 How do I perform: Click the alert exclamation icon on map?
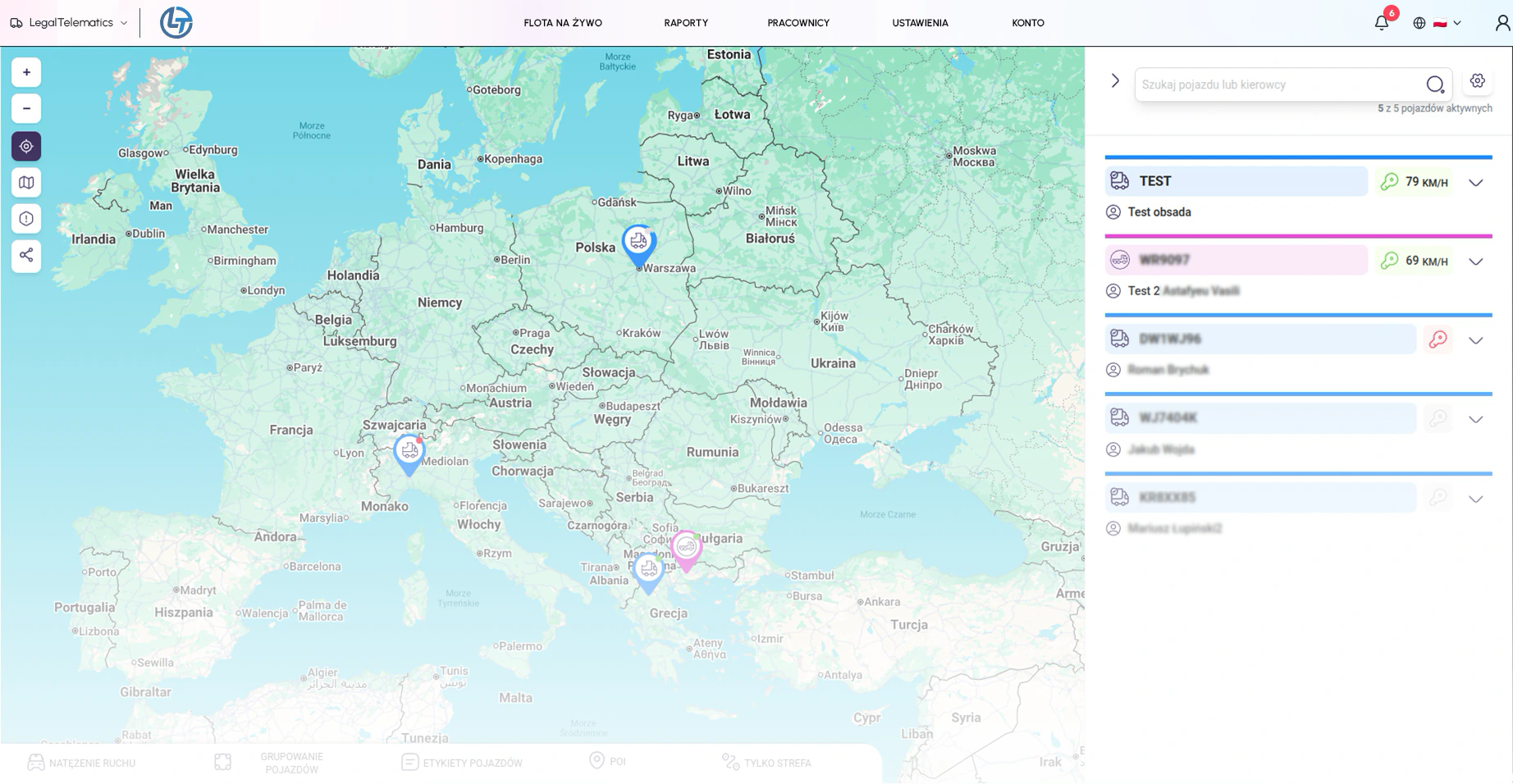[x=26, y=219]
